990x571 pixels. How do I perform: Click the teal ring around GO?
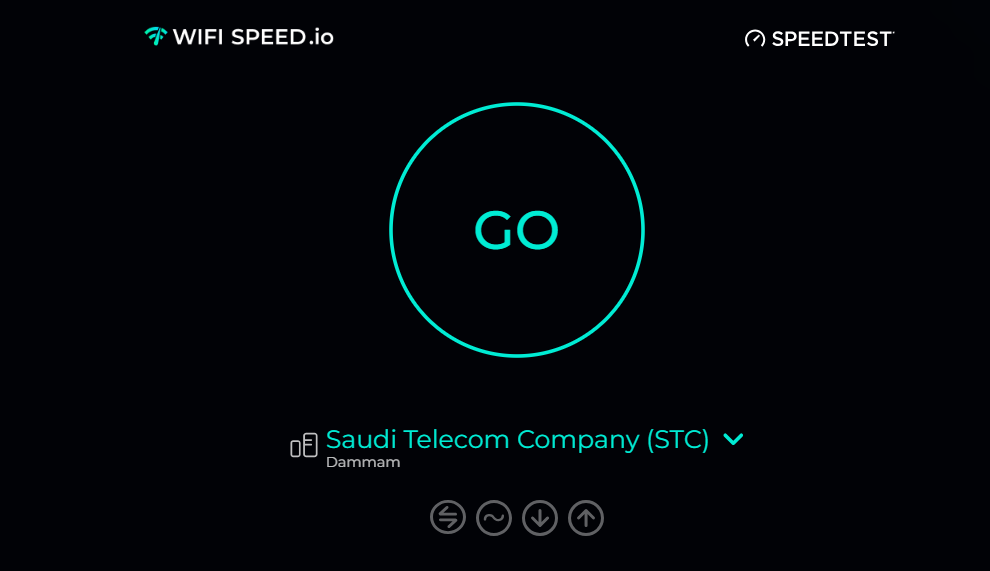[x=517, y=104]
